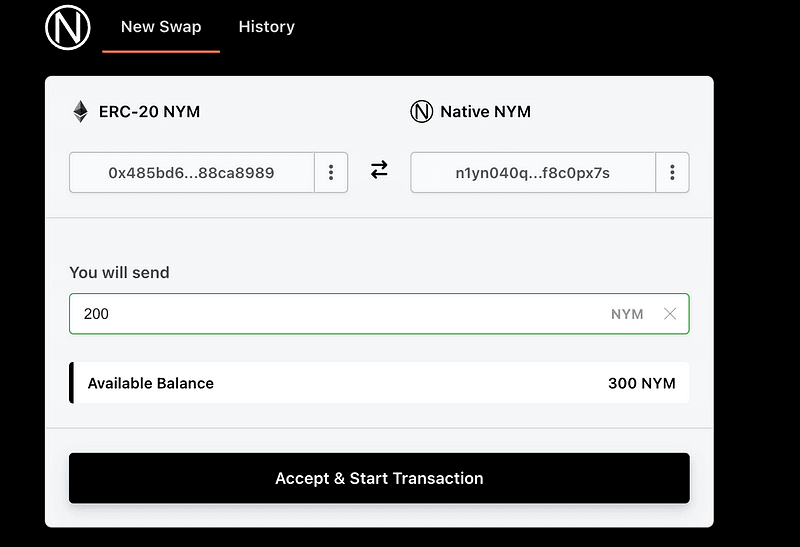
Task: Select the 0x485bd6...88ca8989 address field
Action: point(191,173)
